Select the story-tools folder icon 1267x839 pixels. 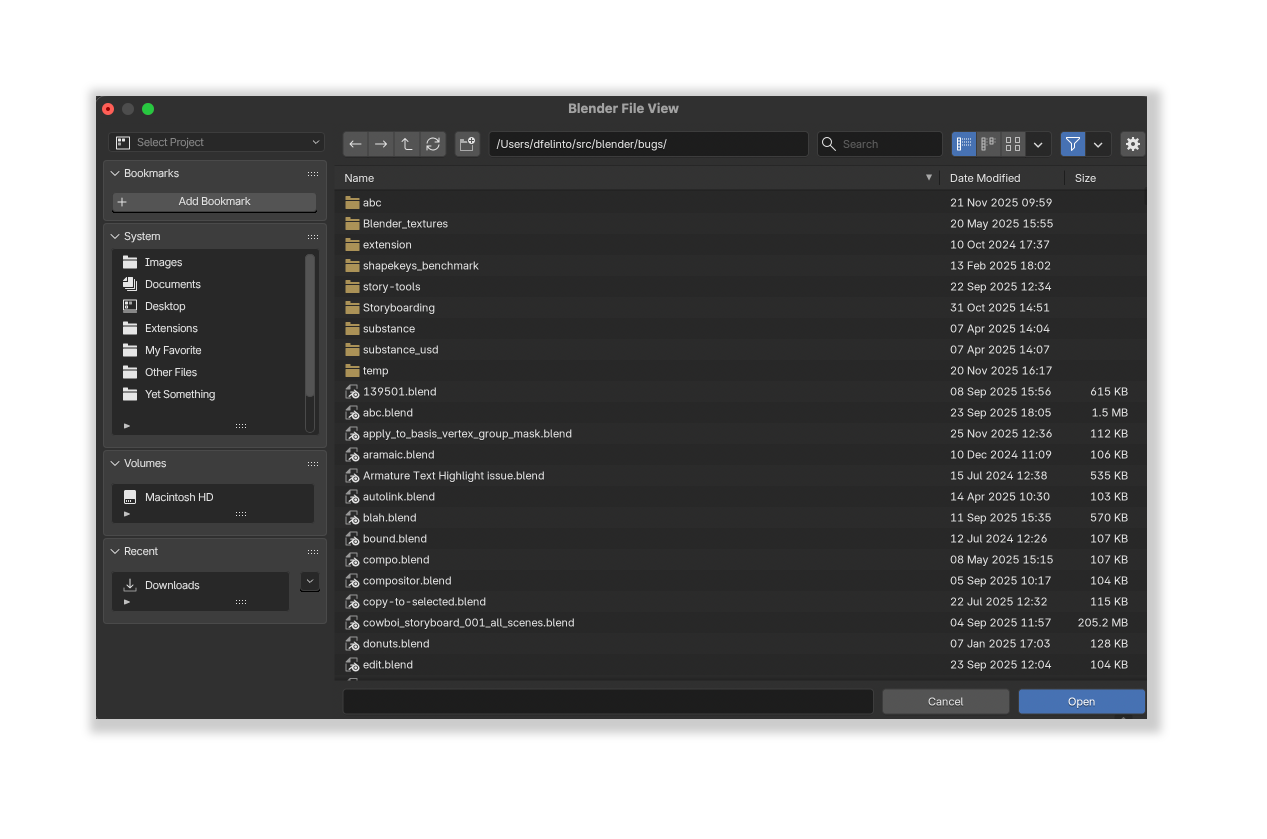click(352, 287)
